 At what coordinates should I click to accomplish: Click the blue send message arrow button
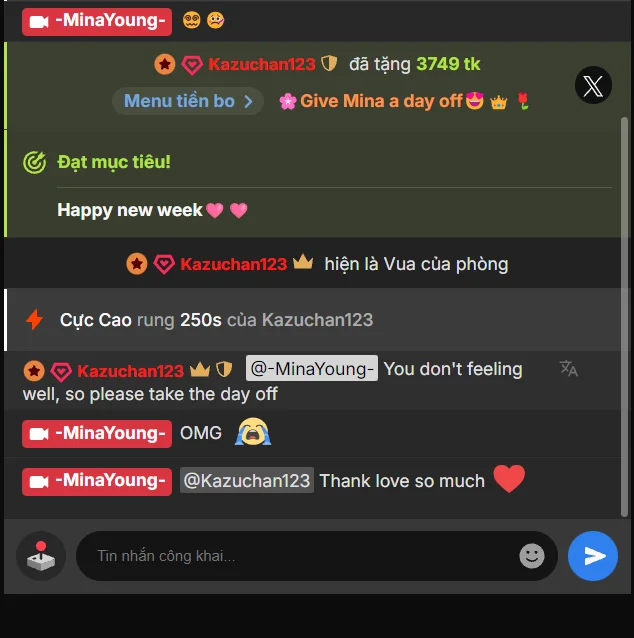[x=592, y=556]
